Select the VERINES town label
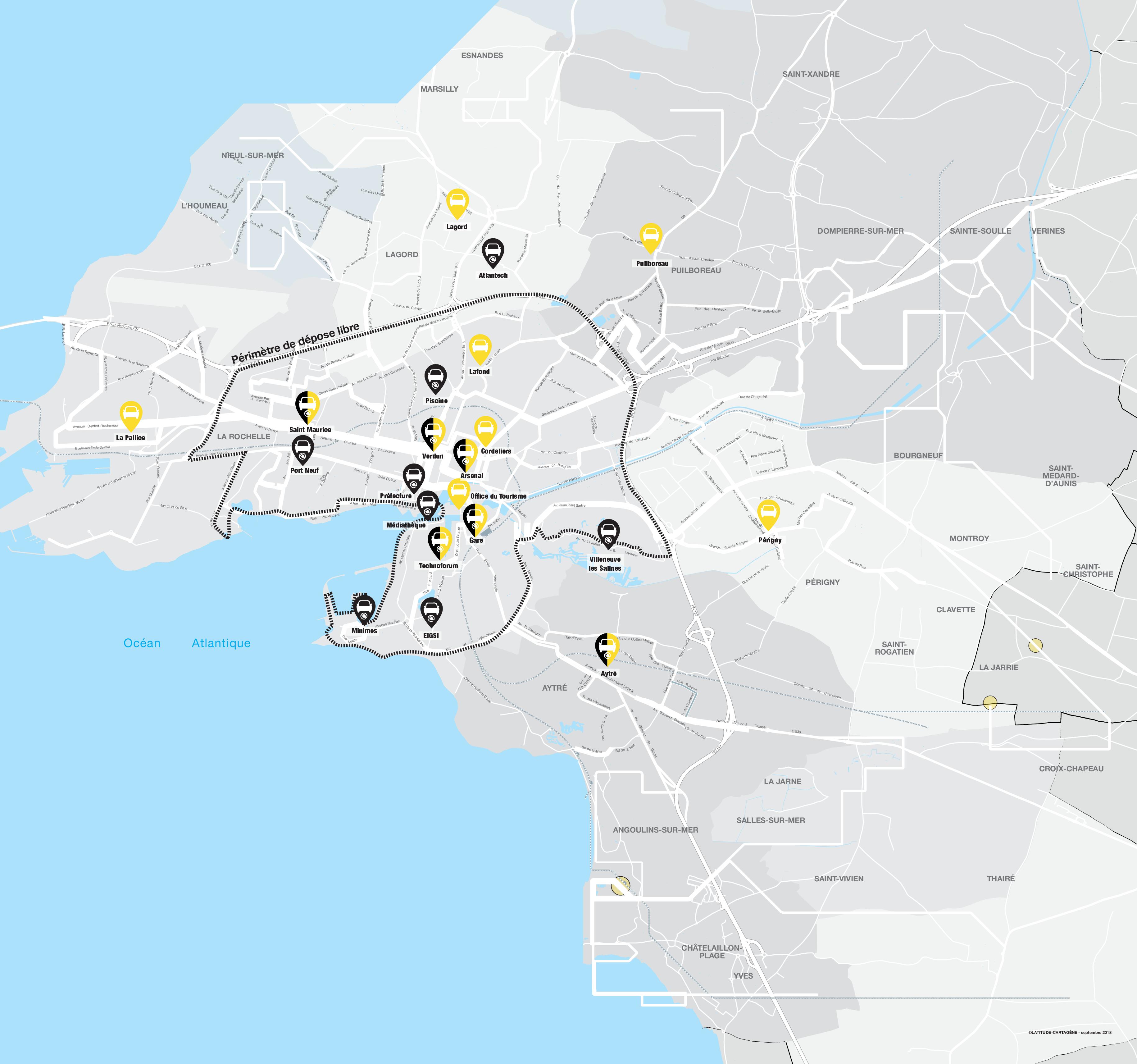Image resolution: width=1137 pixels, height=1064 pixels. point(1048,231)
